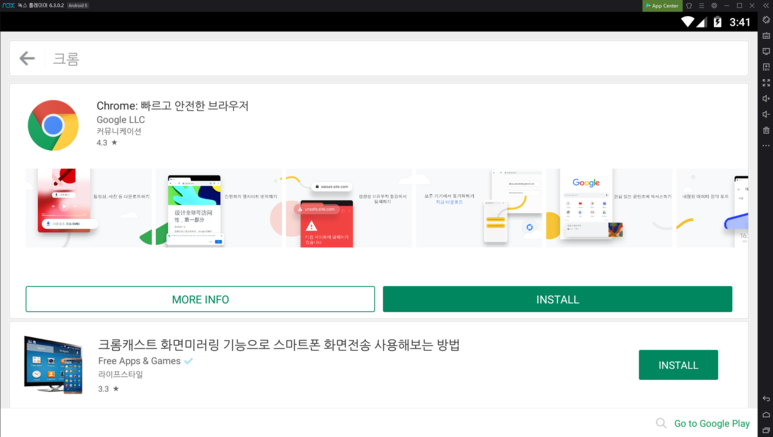Show more sidebar tools via three dots
The width and height of the screenshot is (773, 437).
(x=766, y=146)
